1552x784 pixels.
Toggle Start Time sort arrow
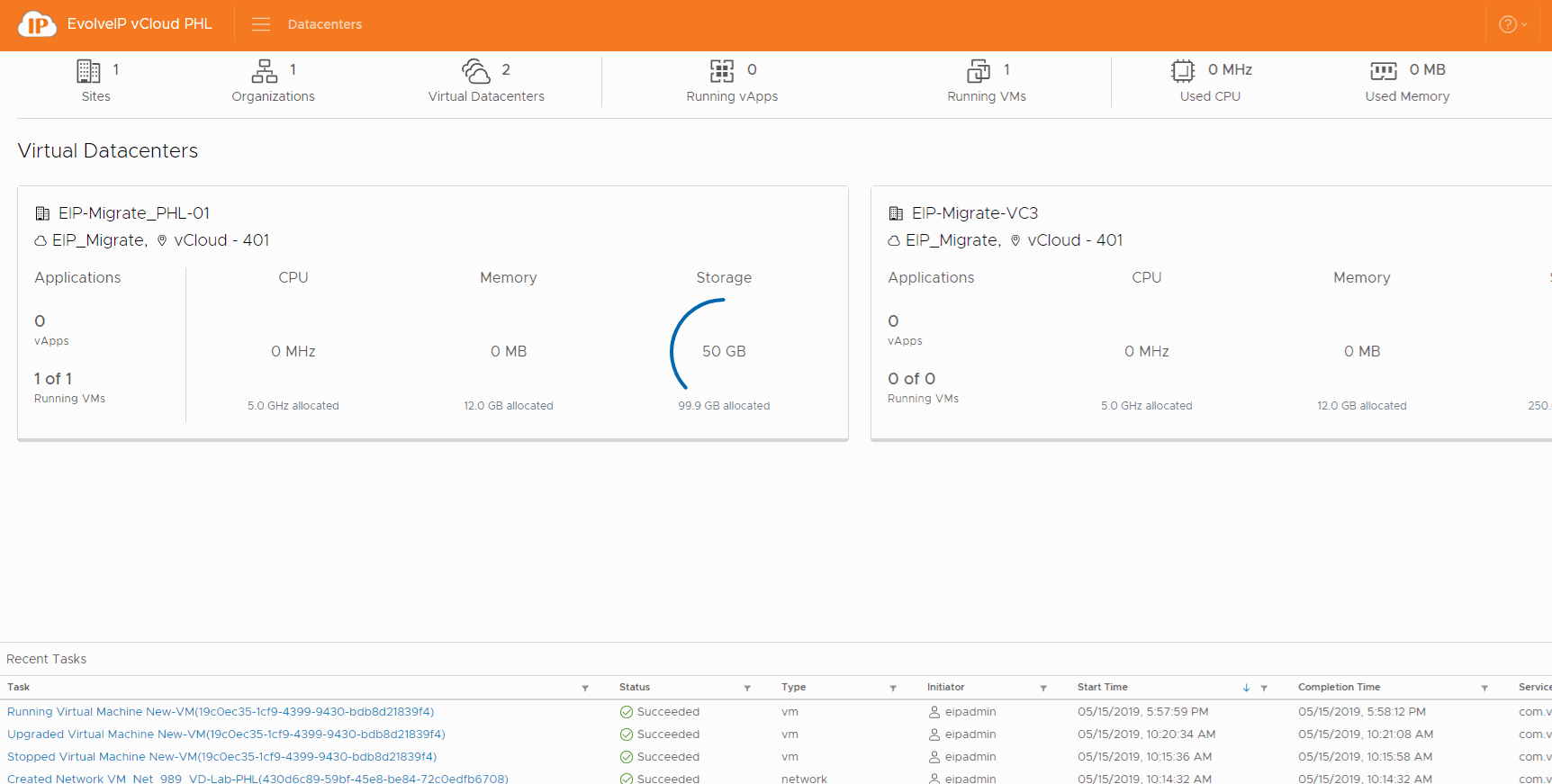point(1246,689)
